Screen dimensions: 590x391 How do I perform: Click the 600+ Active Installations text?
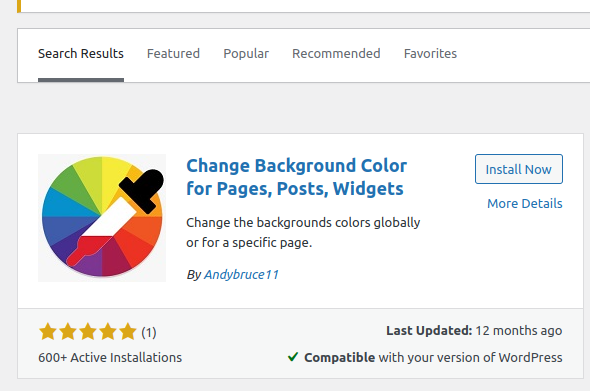110,357
